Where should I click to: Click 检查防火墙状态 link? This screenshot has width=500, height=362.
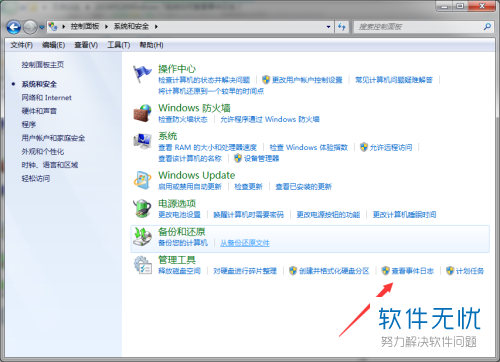[x=183, y=119]
